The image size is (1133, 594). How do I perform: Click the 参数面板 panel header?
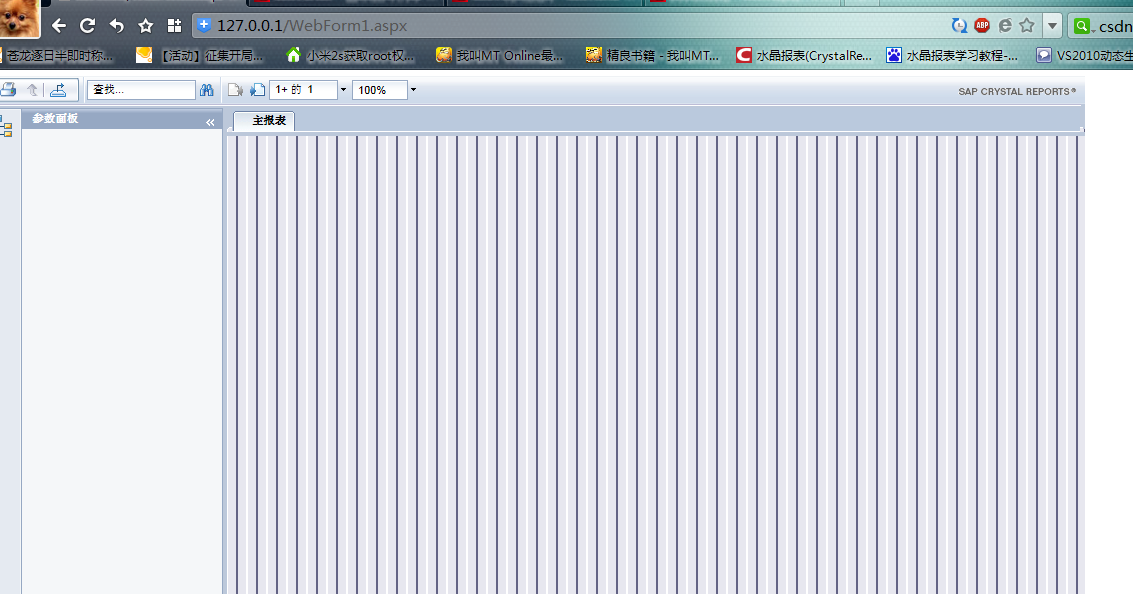point(121,119)
